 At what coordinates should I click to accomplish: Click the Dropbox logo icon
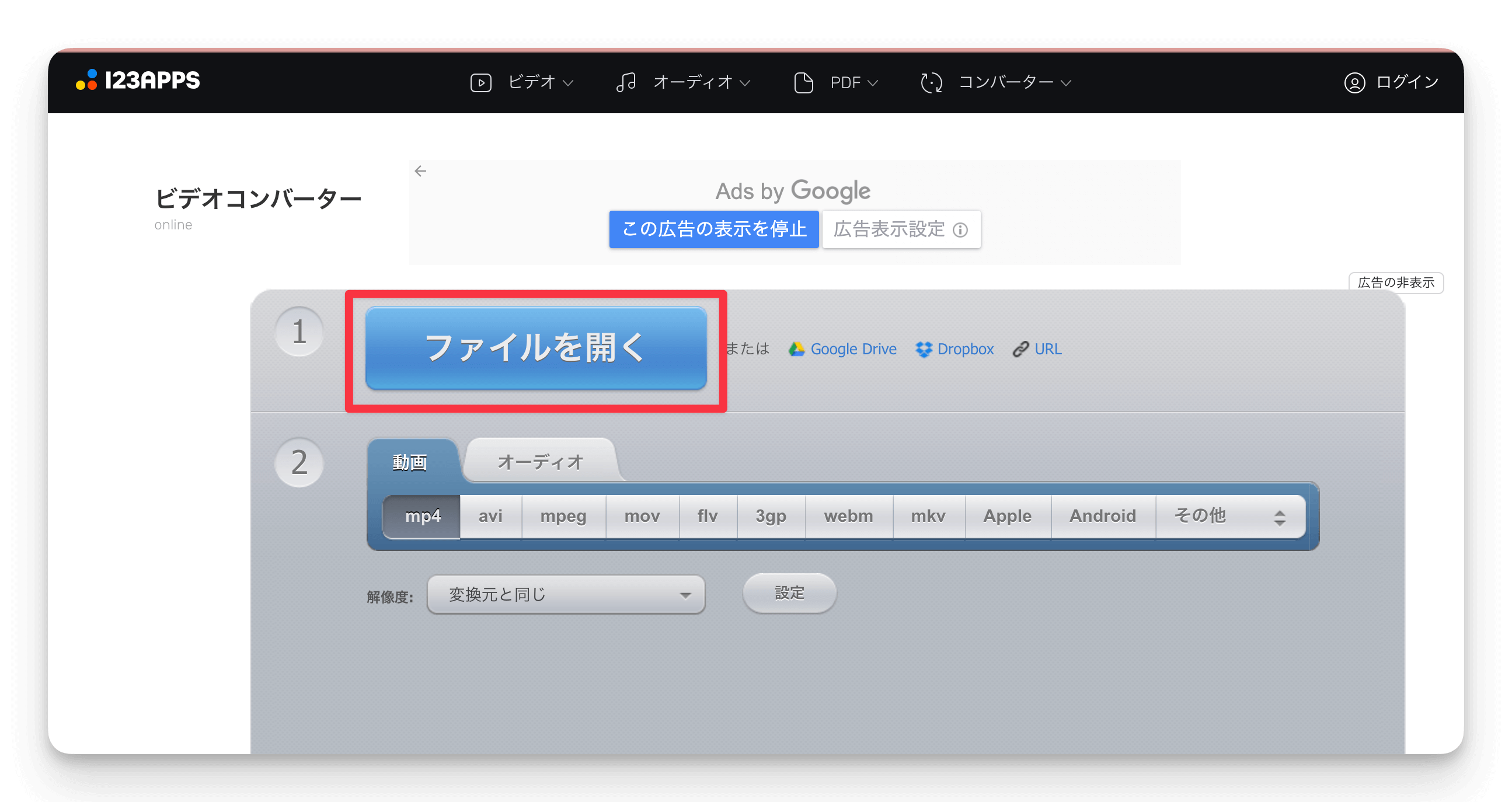[924, 349]
